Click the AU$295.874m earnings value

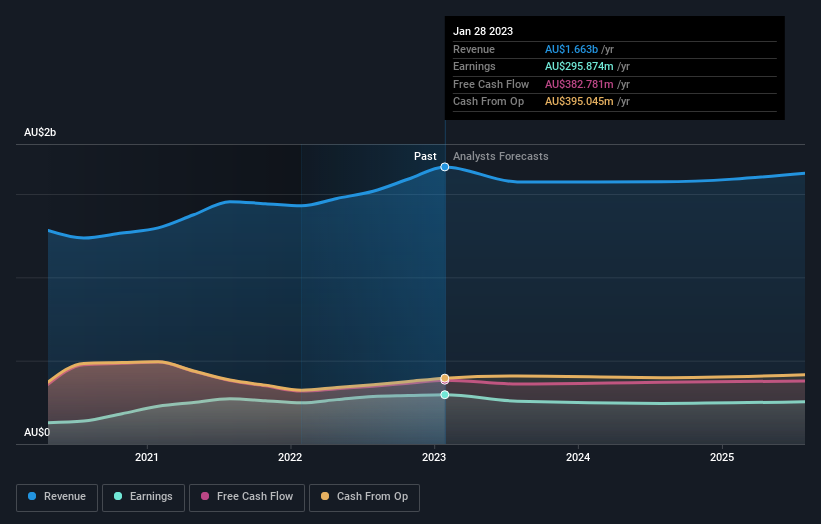(x=579, y=66)
